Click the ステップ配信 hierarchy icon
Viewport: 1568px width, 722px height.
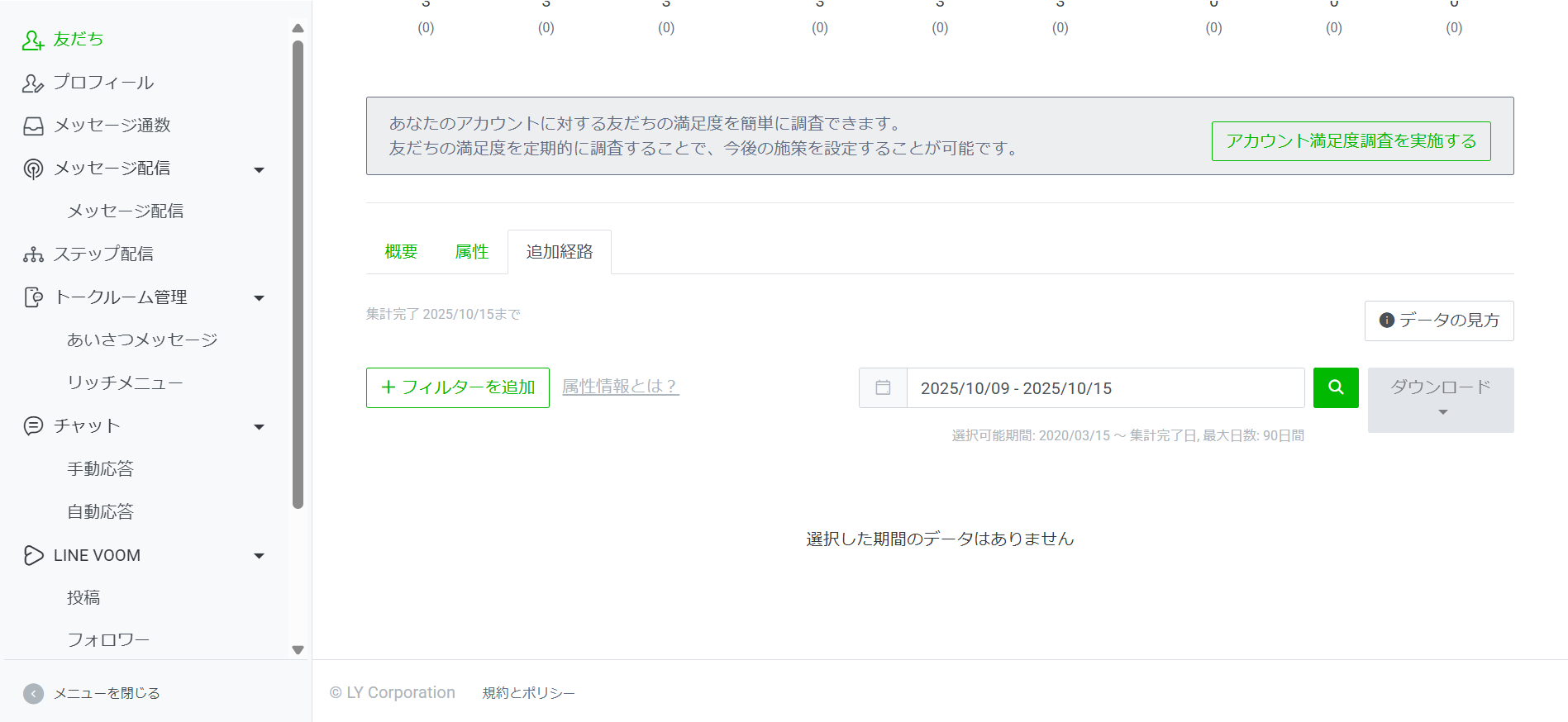tap(32, 254)
